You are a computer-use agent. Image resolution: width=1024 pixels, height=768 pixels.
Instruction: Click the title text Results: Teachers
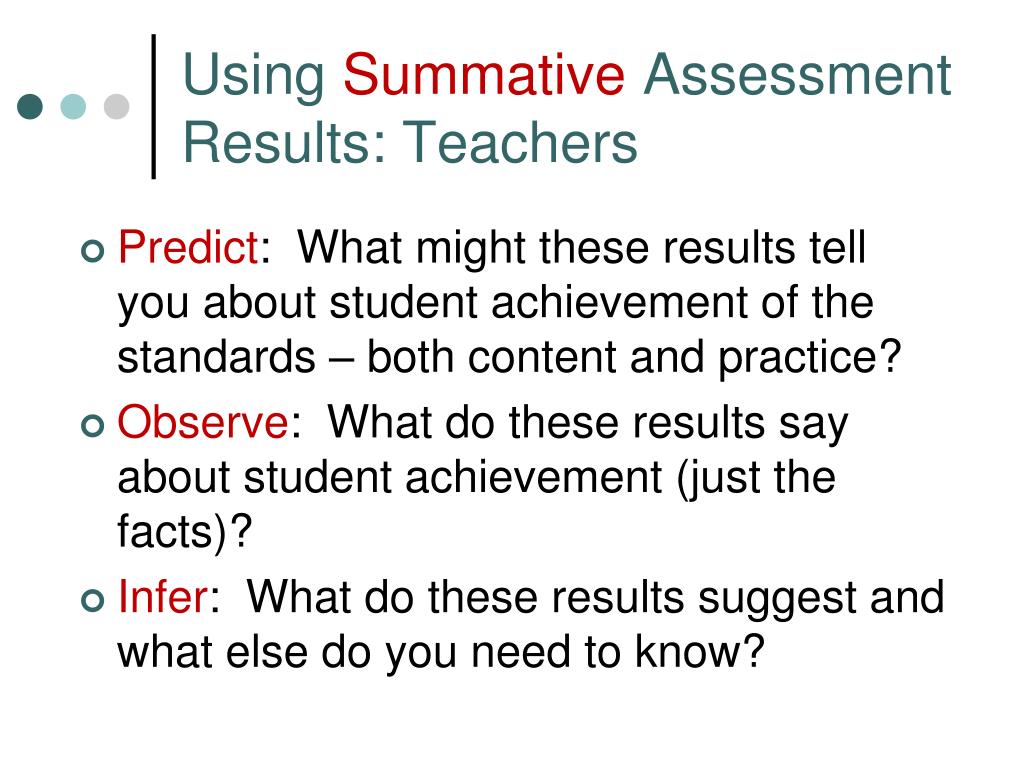[x=410, y=142]
